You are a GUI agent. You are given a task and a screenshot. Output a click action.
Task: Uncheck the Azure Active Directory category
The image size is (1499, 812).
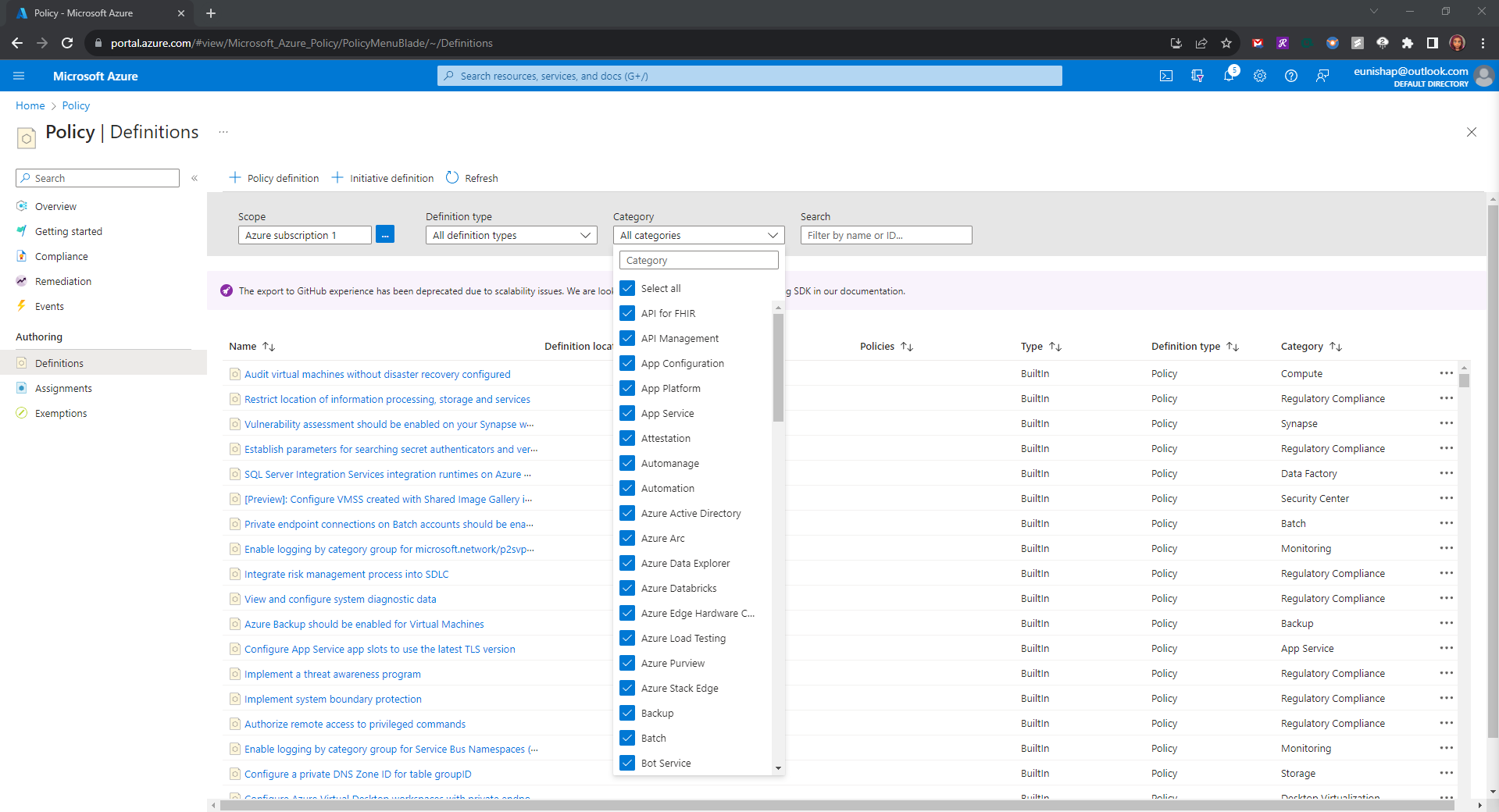pos(627,513)
